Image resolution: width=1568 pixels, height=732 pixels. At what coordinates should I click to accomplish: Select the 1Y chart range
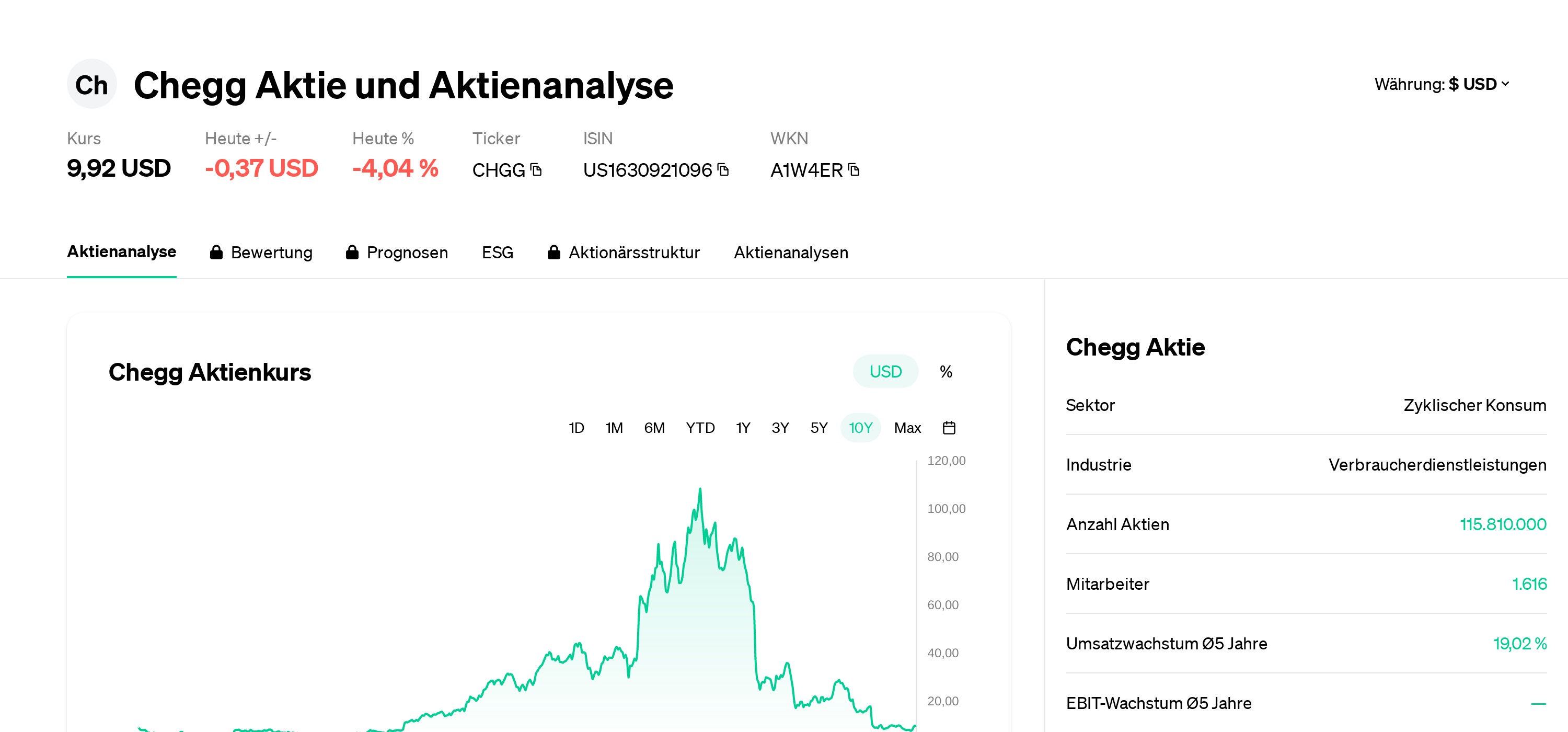click(743, 428)
